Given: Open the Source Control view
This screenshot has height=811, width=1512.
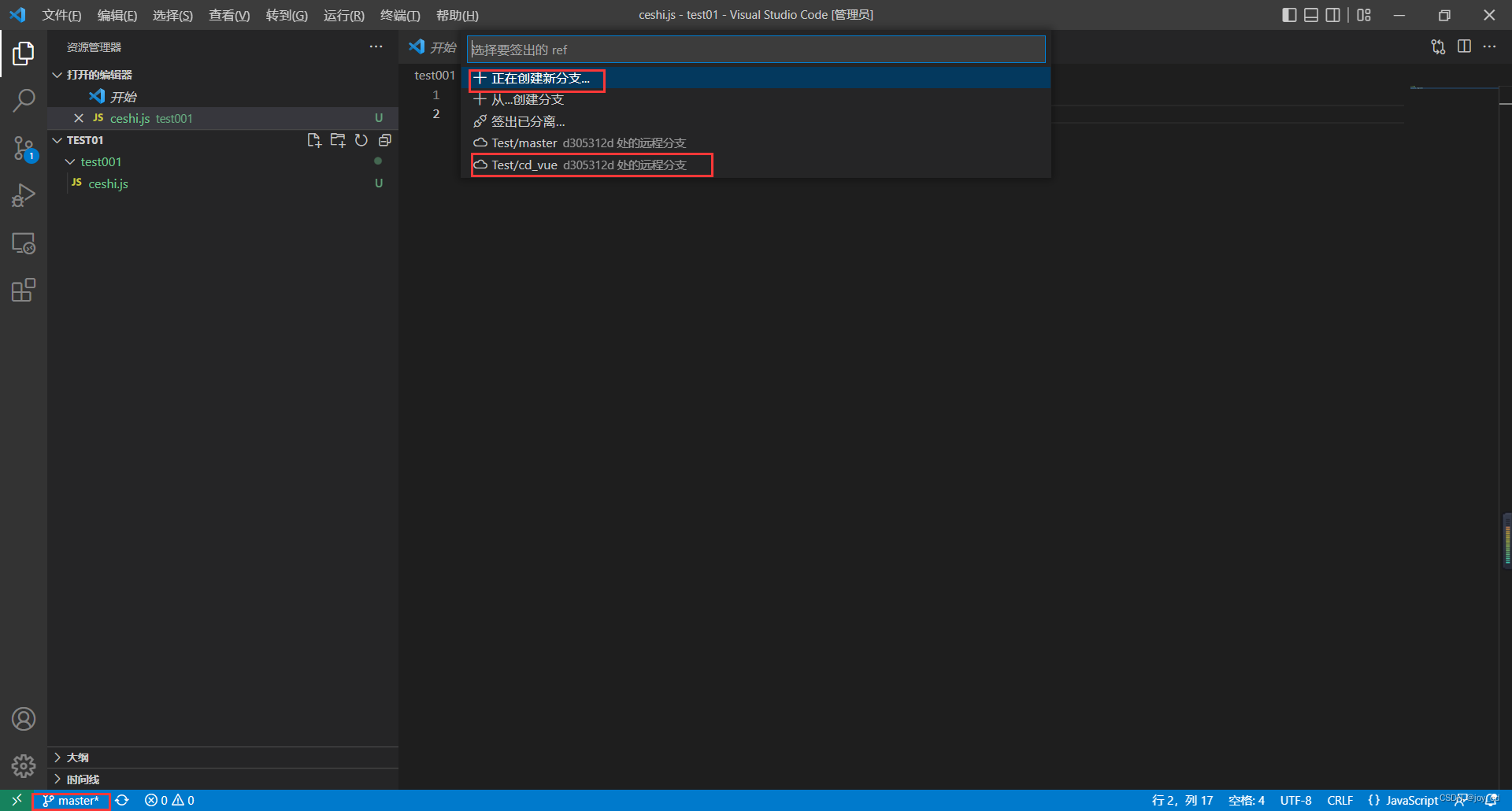Looking at the screenshot, I should pos(24,148).
